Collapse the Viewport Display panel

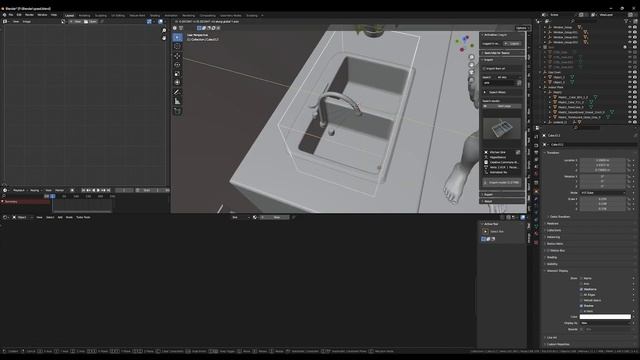(x=557, y=271)
